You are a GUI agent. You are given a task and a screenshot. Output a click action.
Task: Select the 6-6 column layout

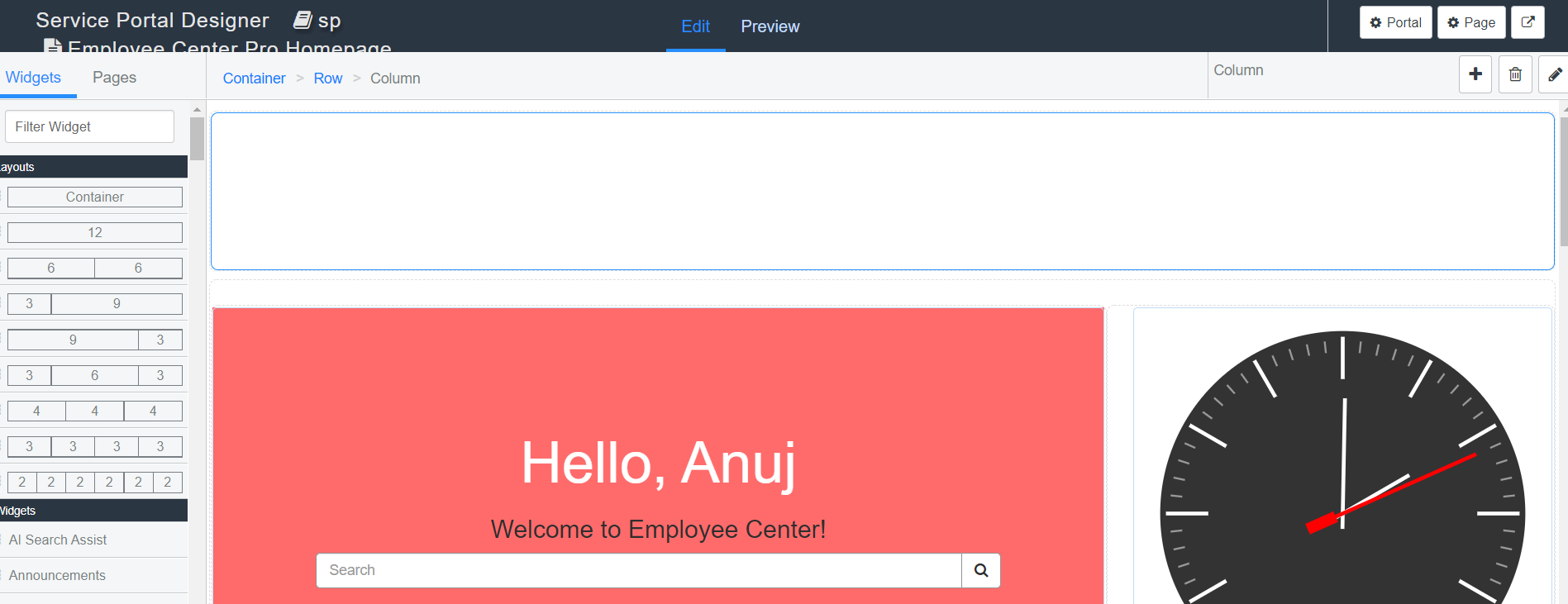tap(95, 268)
